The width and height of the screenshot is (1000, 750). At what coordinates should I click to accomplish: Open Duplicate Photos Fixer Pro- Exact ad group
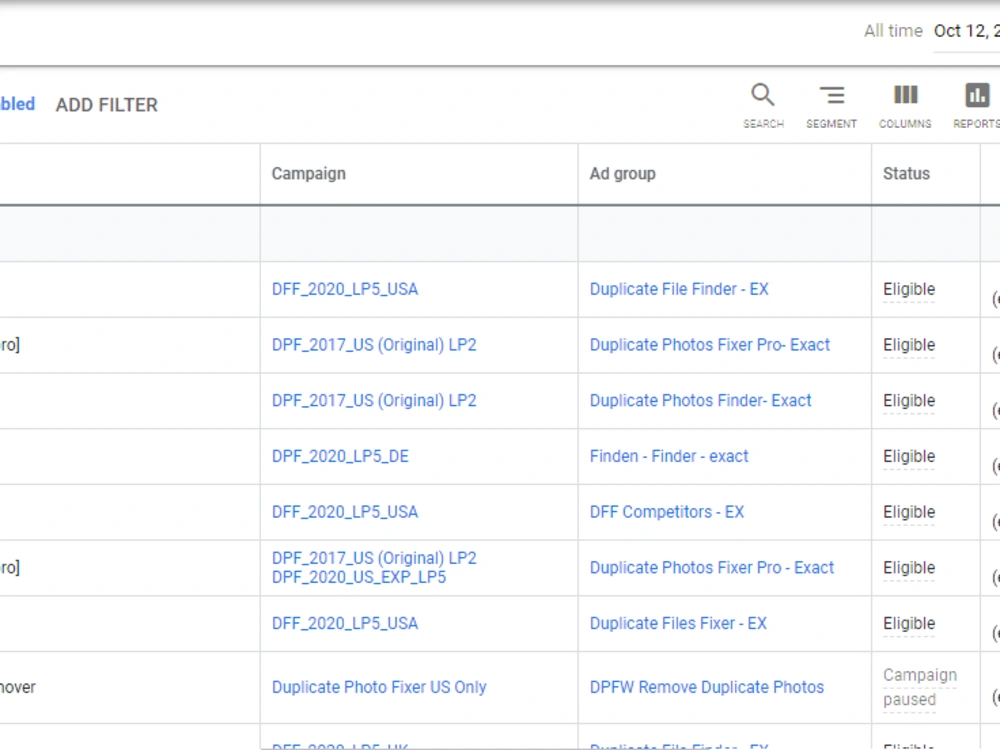pos(710,344)
